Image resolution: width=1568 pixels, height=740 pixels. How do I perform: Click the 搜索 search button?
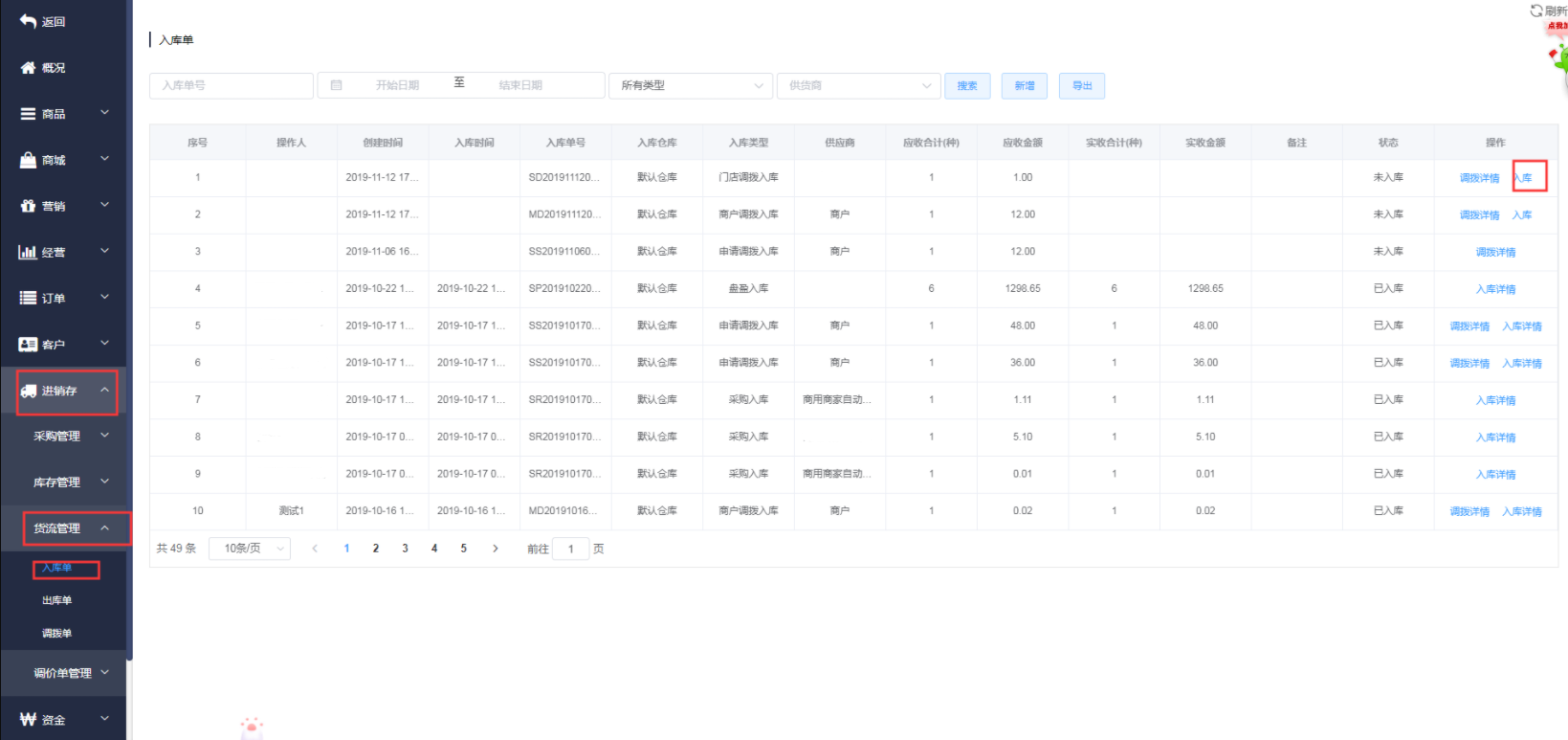pyautogui.click(x=967, y=86)
